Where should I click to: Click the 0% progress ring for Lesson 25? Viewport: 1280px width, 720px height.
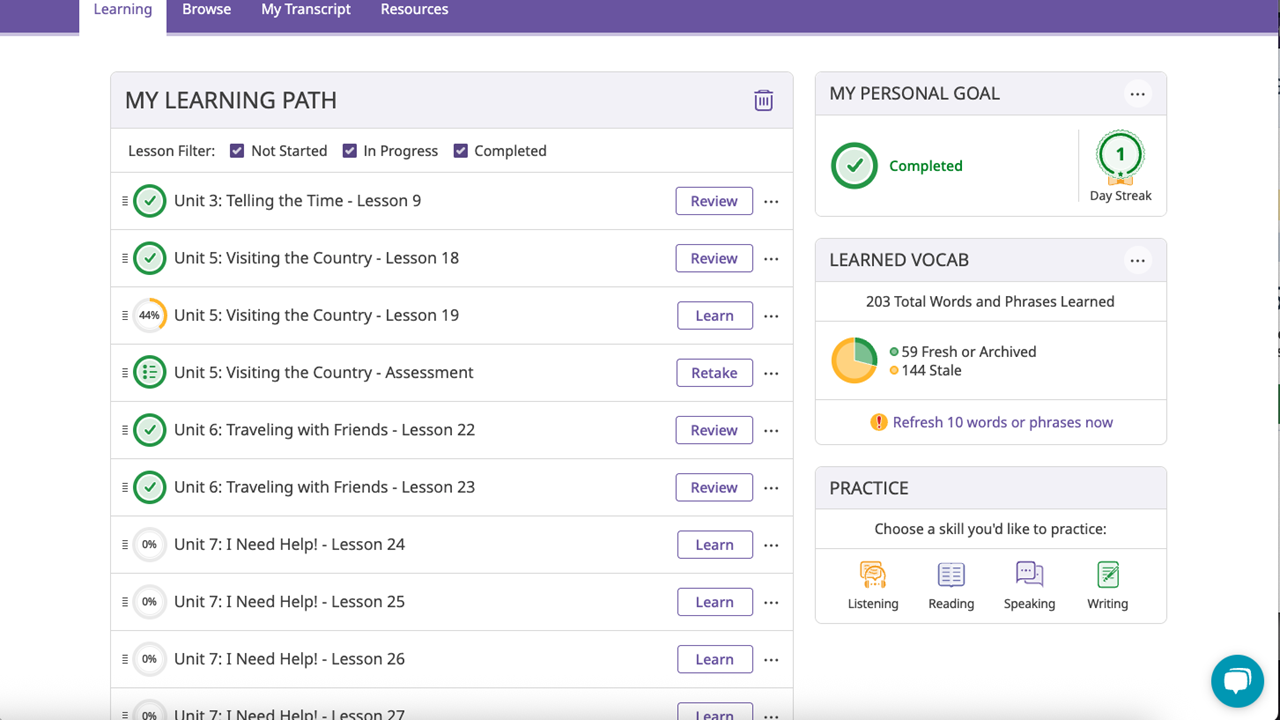pyautogui.click(x=149, y=602)
